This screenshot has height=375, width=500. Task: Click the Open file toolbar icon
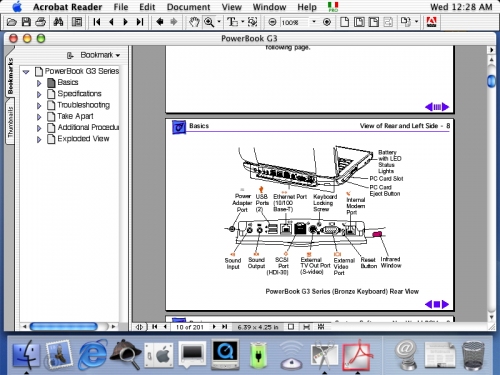click(12, 22)
